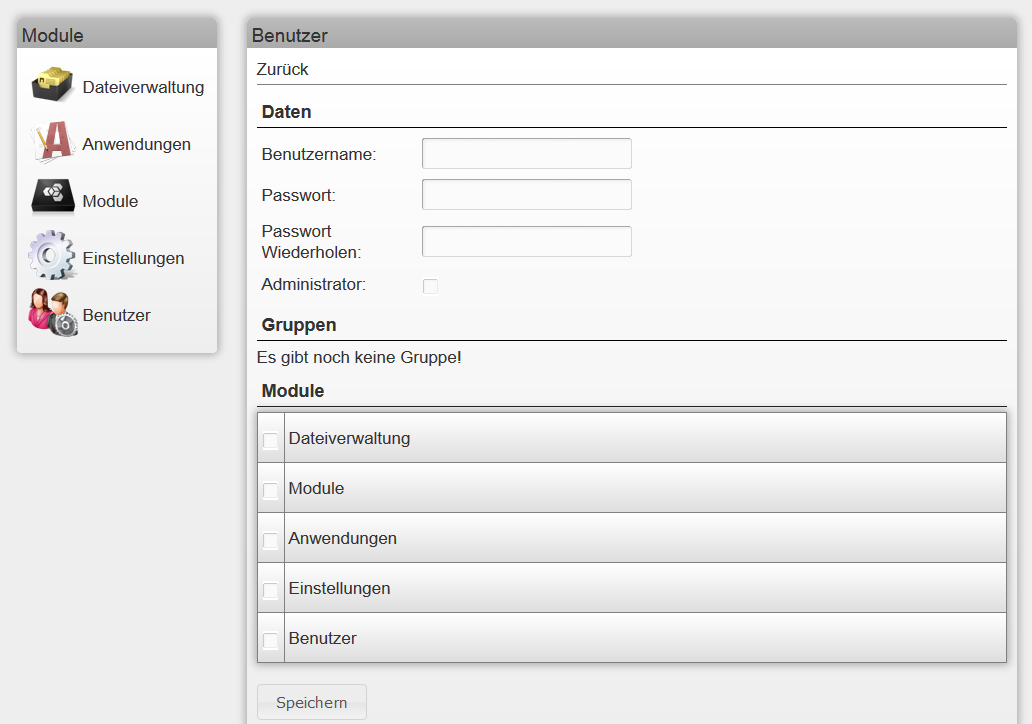The height and width of the screenshot is (724, 1032).
Task: Click the red Anwendungen icon
Action: 51,143
